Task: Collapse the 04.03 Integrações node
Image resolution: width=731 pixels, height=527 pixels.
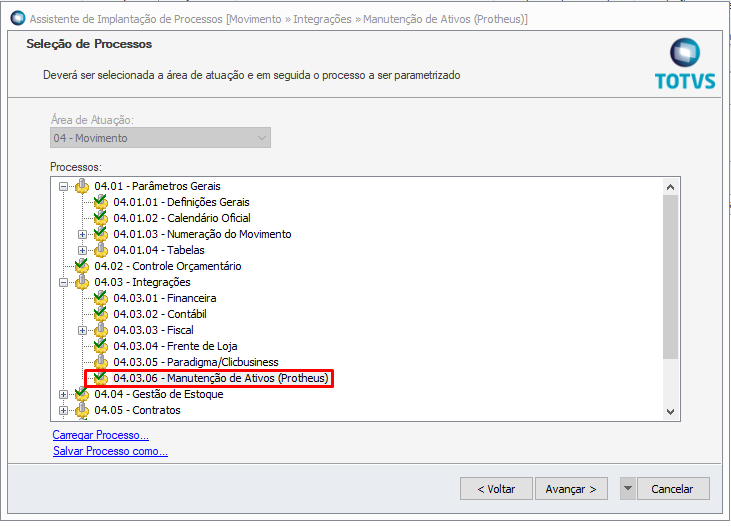Action: pyautogui.click(x=63, y=282)
